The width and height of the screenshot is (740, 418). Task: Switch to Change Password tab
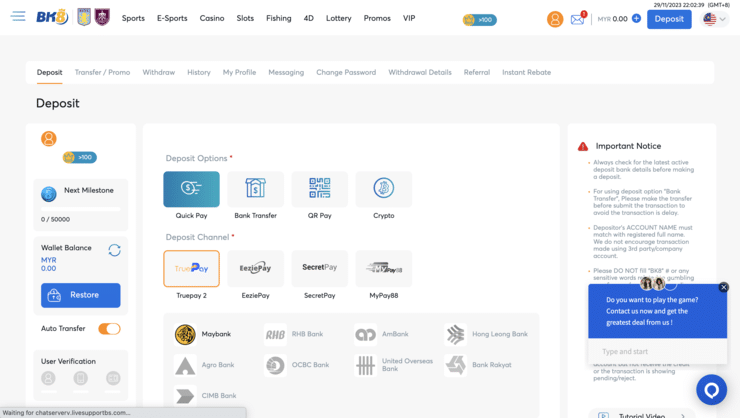(x=346, y=73)
